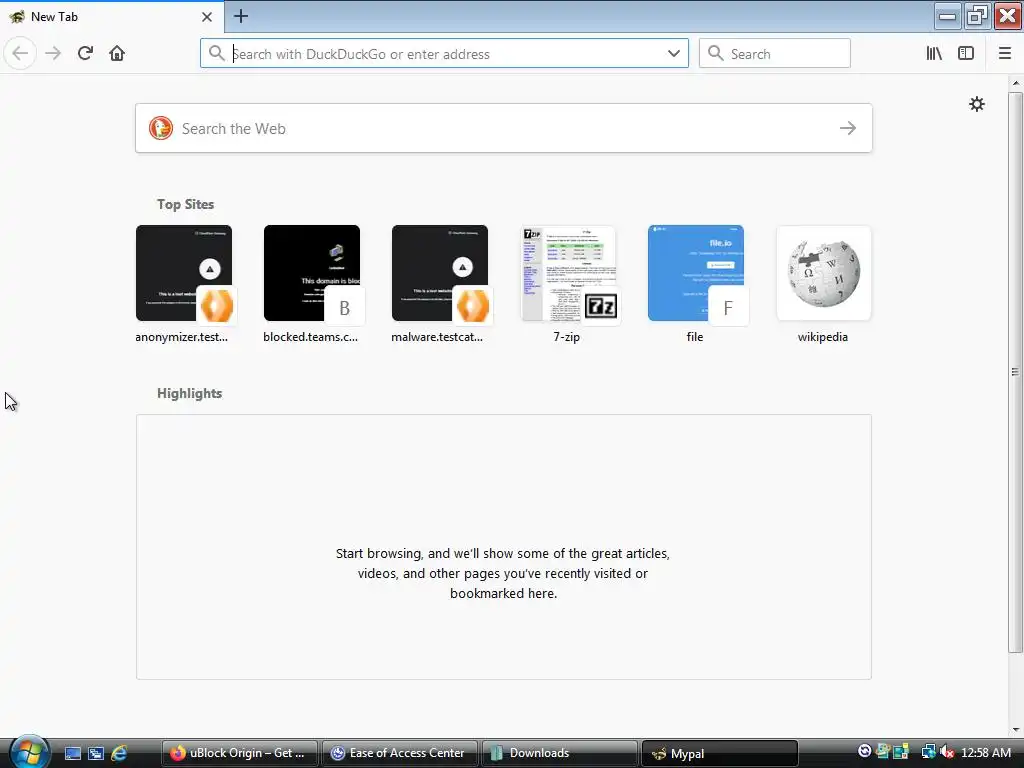Click the network tray icon
The image size is (1024, 768).
(x=928, y=752)
